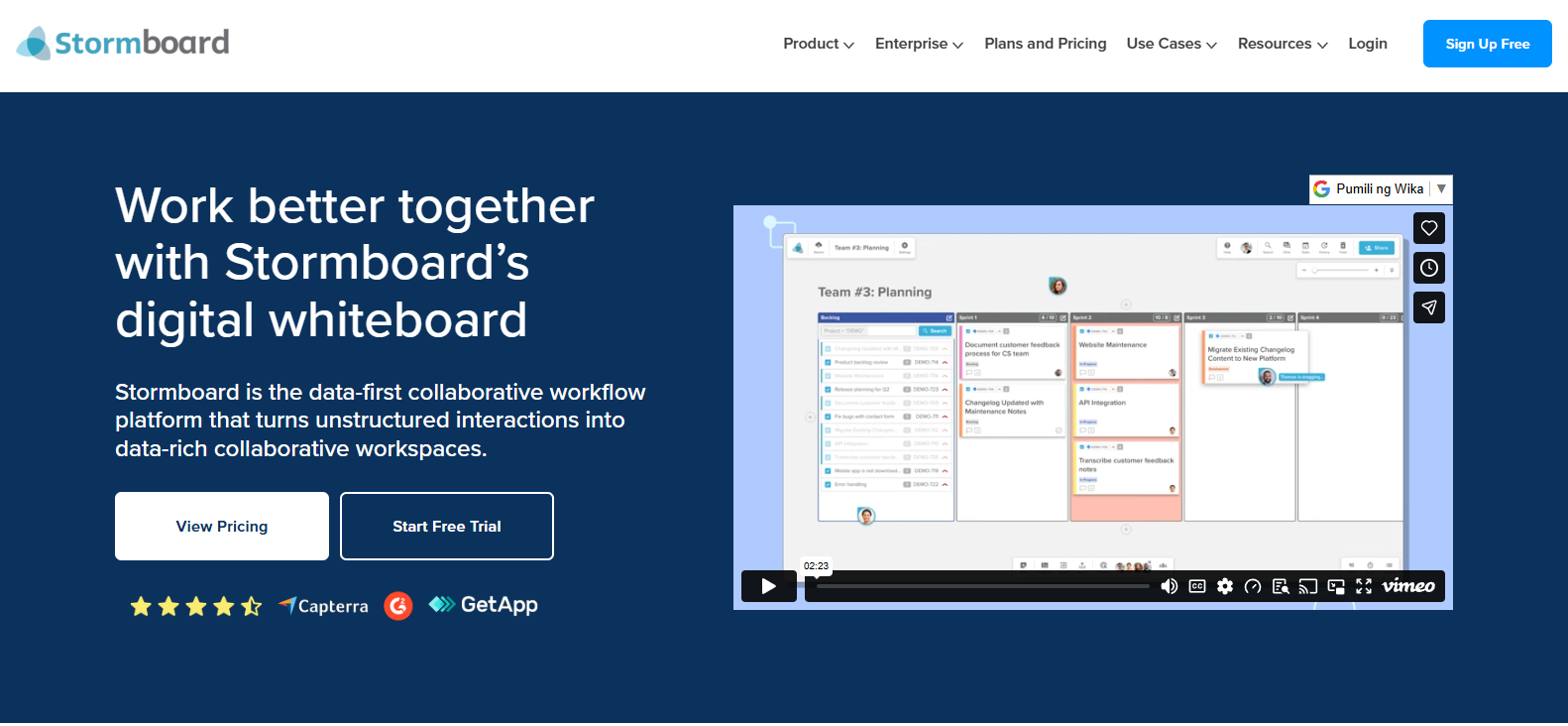This screenshot has height=726, width=1568.
Task: Add video to Watch Later (clock icon)
Action: click(1429, 268)
